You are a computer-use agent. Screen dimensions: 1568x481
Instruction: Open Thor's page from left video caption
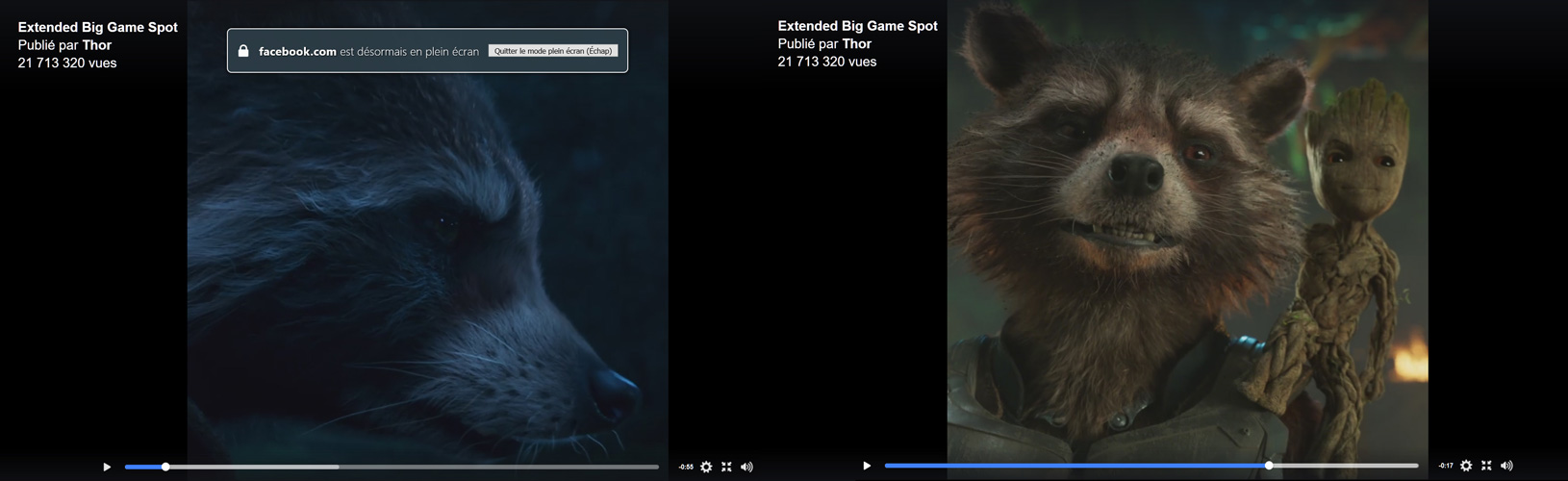96,45
